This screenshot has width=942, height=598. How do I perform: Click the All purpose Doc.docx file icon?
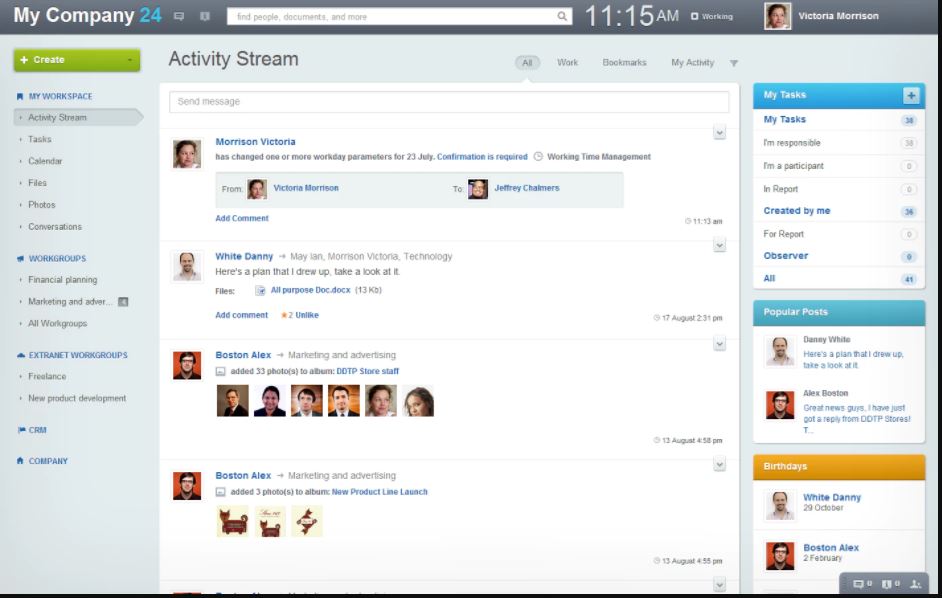(260, 290)
